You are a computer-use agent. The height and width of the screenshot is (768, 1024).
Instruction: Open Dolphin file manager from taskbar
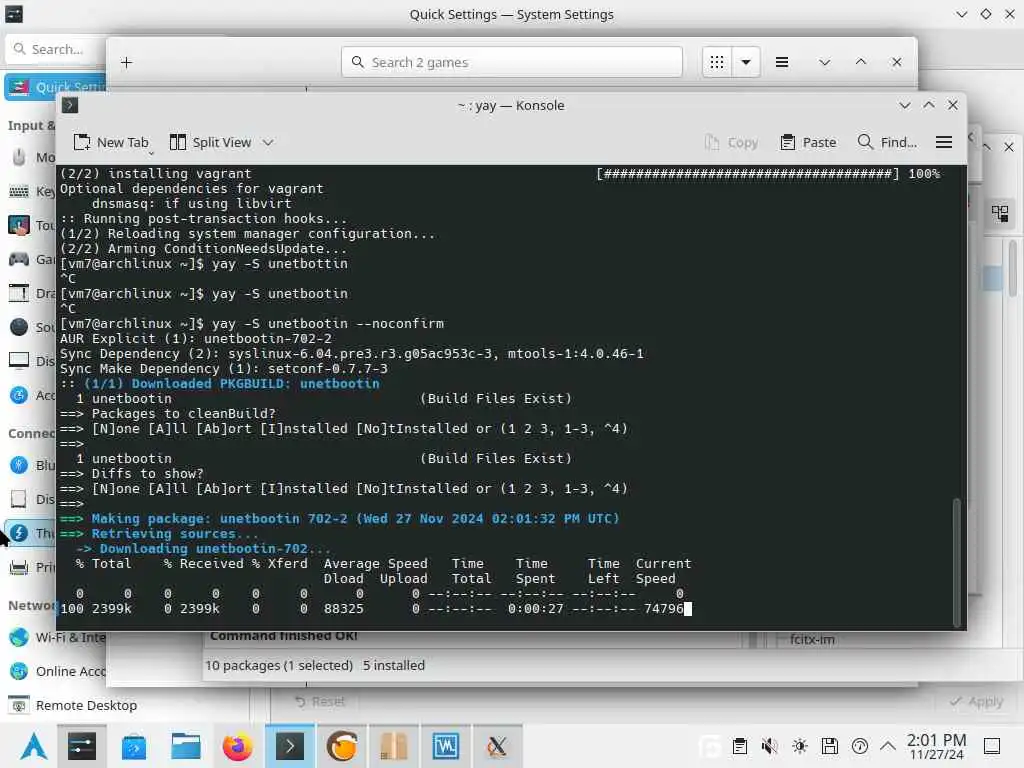coord(185,746)
